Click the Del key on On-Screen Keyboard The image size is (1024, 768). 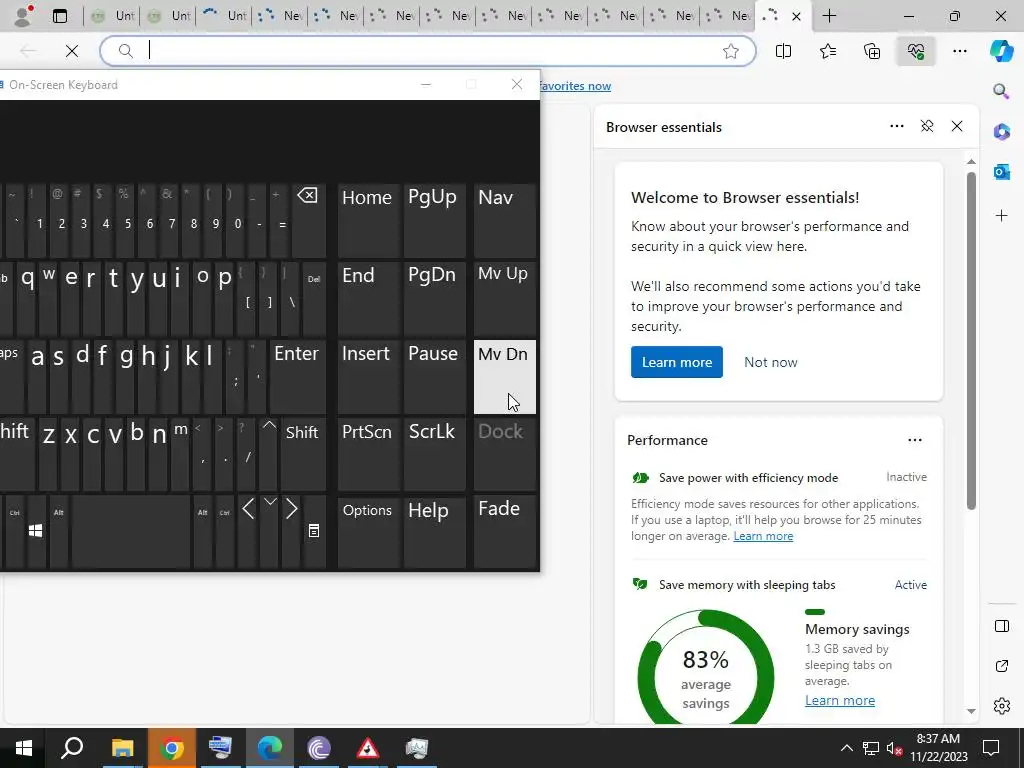(314, 299)
